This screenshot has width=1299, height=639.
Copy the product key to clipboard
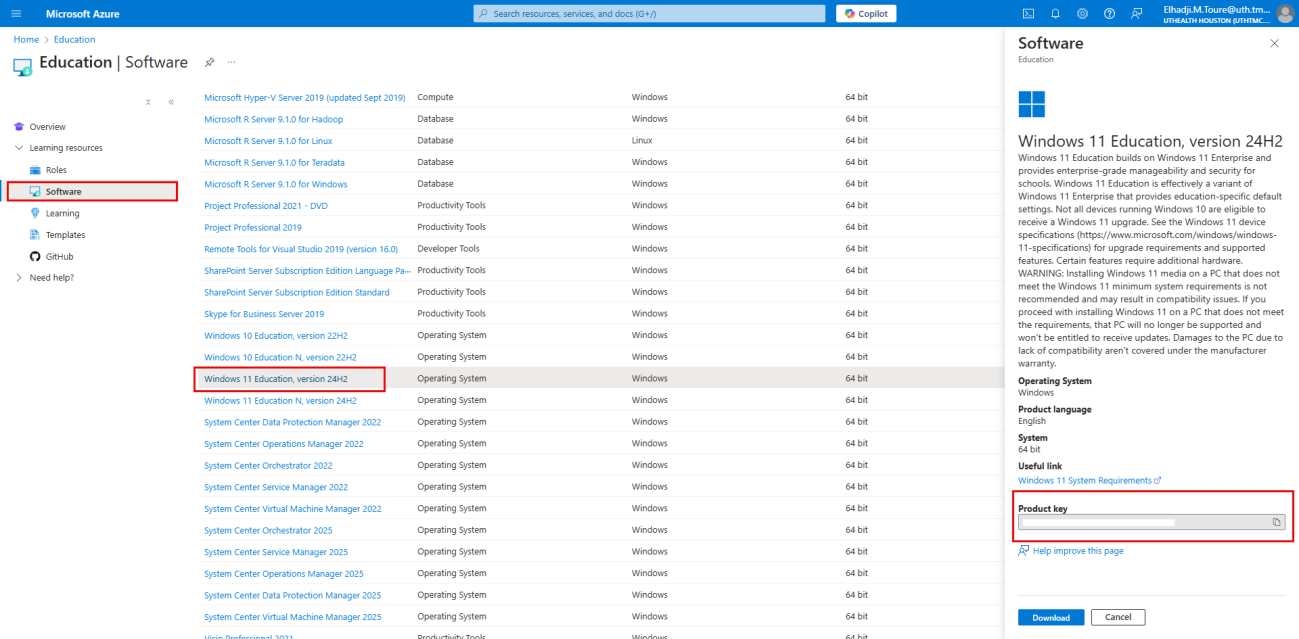pyautogui.click(x=1276, y=522)
